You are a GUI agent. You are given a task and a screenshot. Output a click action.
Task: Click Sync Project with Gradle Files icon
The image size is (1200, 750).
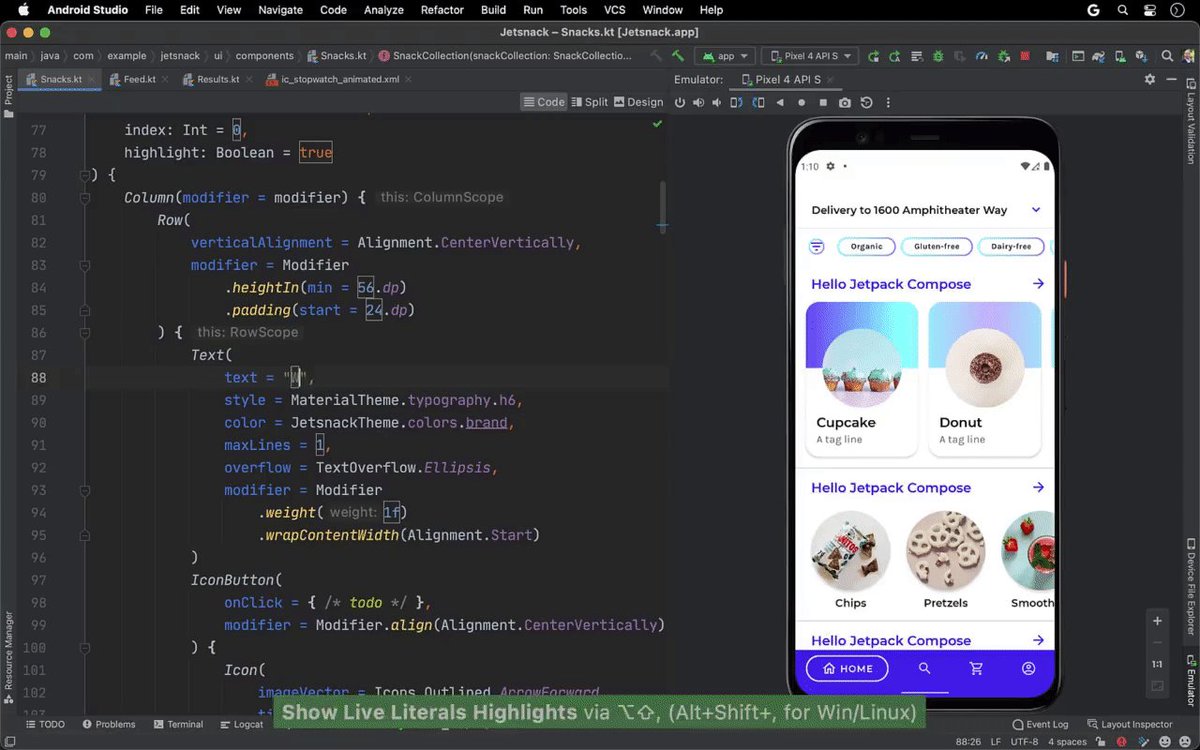pos(1098,56)
